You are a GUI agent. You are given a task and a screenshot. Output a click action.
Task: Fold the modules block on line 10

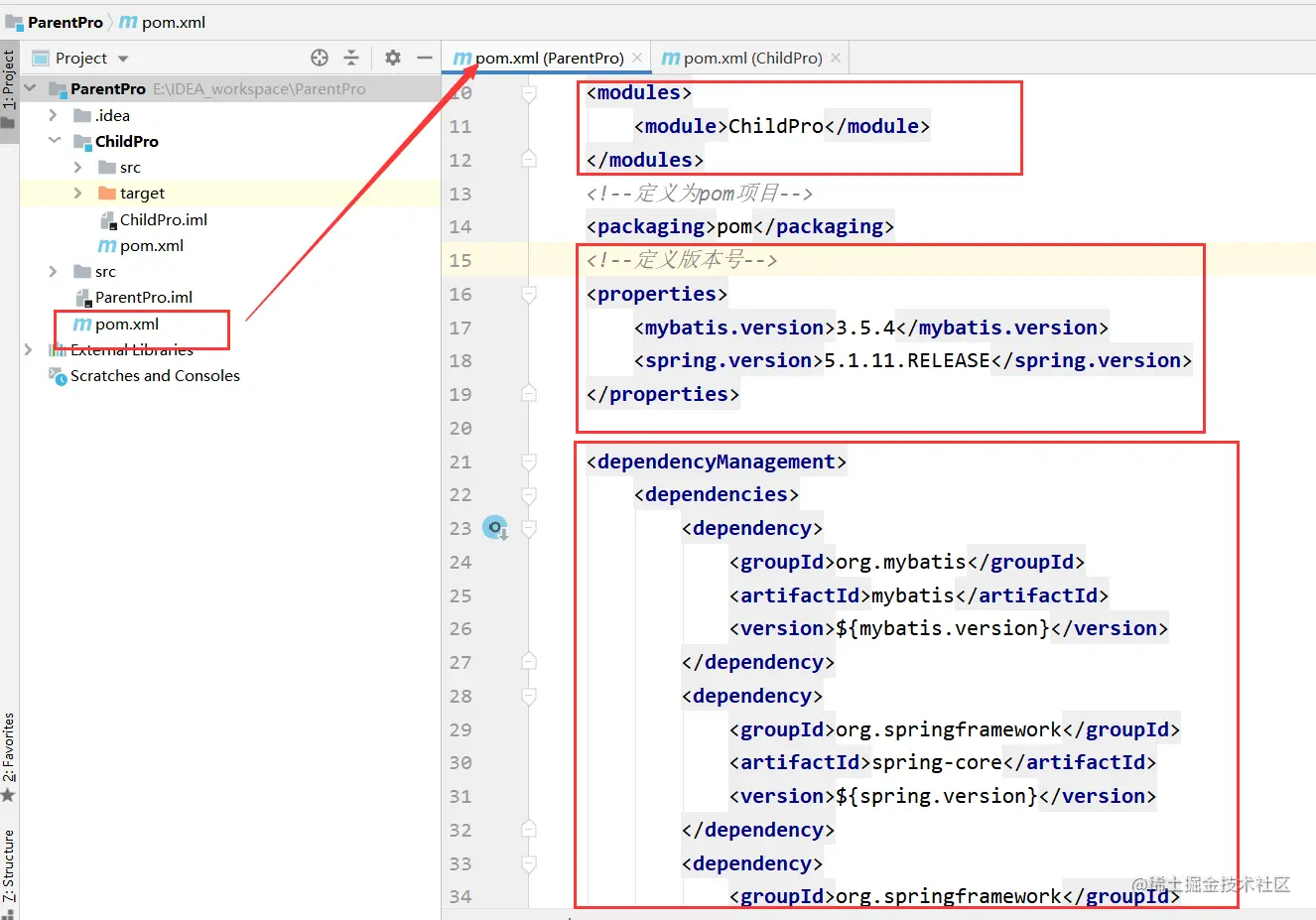pyautogui.click(x=529, y=93)
